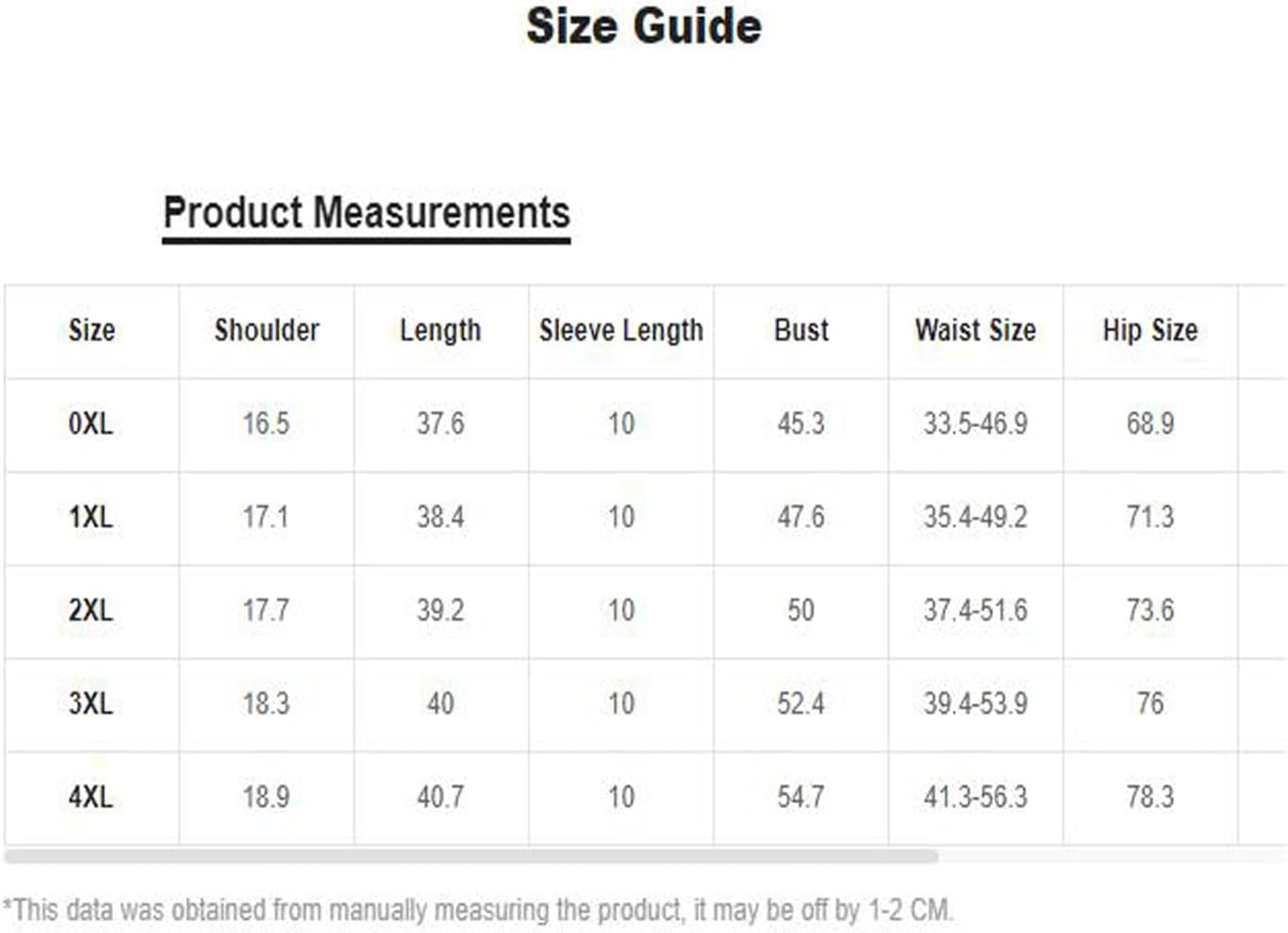Click the Waist Size column header
The width and height of the screenshot is (1288, 933).
975,331
